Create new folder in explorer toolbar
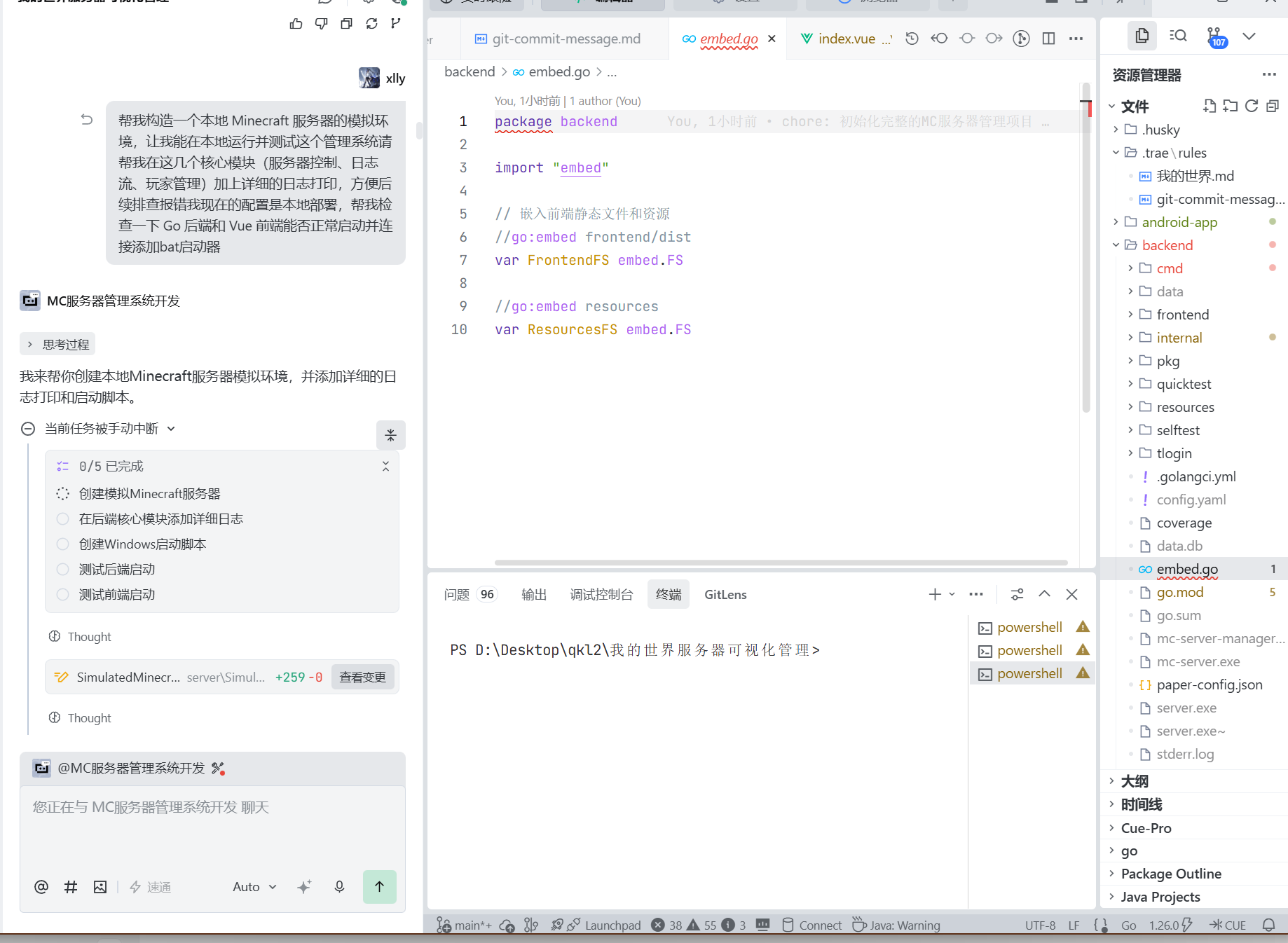 click(1231, 106)
